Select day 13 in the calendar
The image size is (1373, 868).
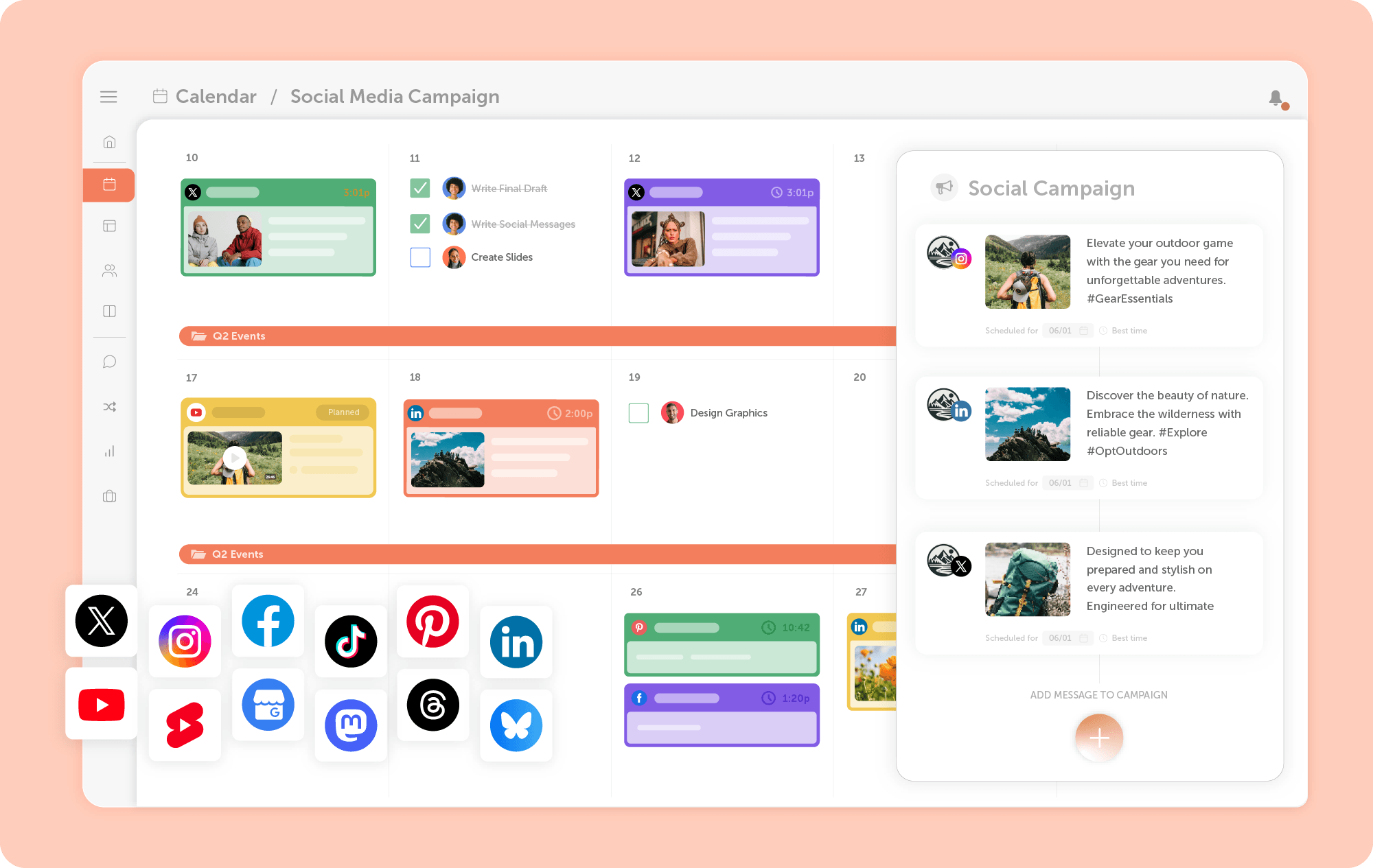859,159
